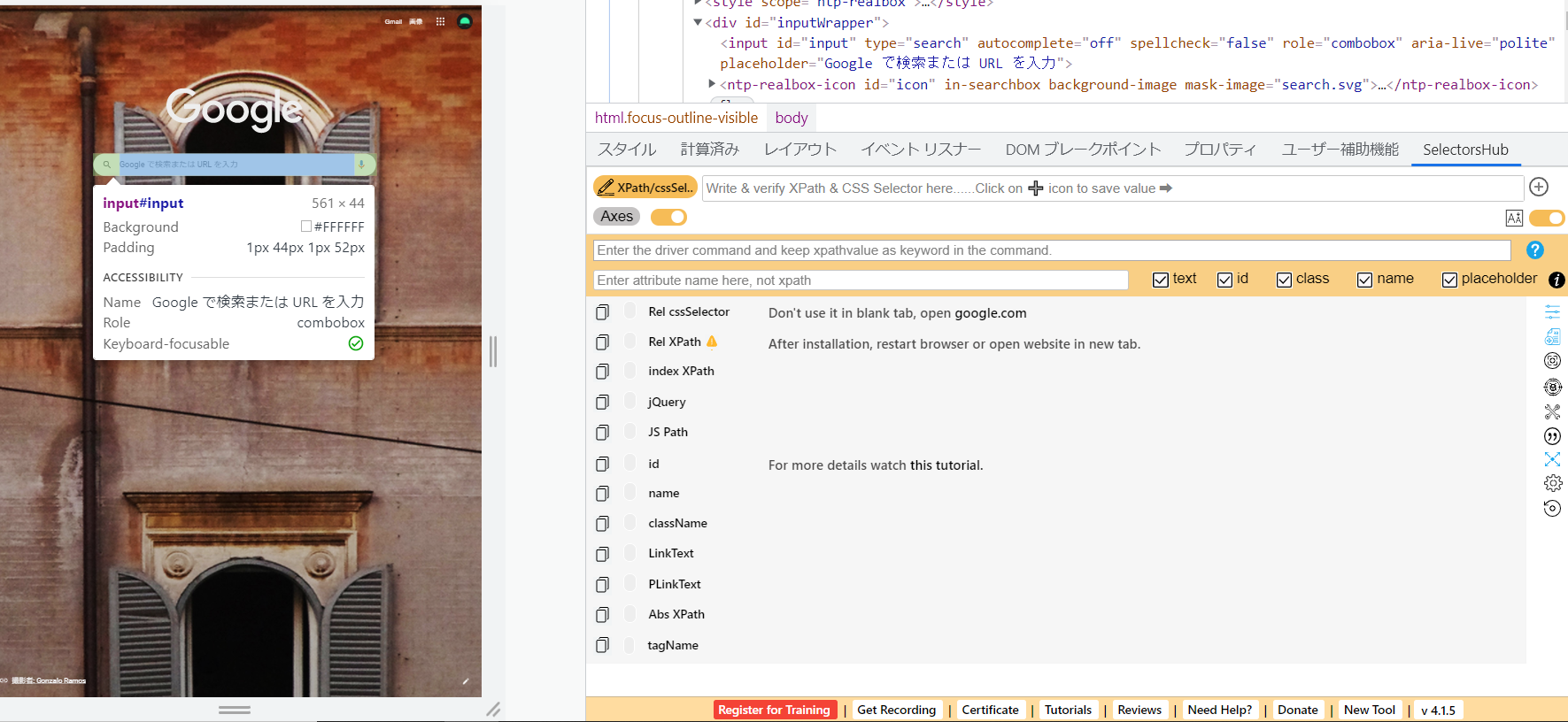Copy the PLinkText value
The width and height of the screenshot is (1568, 722).
click(x=602, y=585)
